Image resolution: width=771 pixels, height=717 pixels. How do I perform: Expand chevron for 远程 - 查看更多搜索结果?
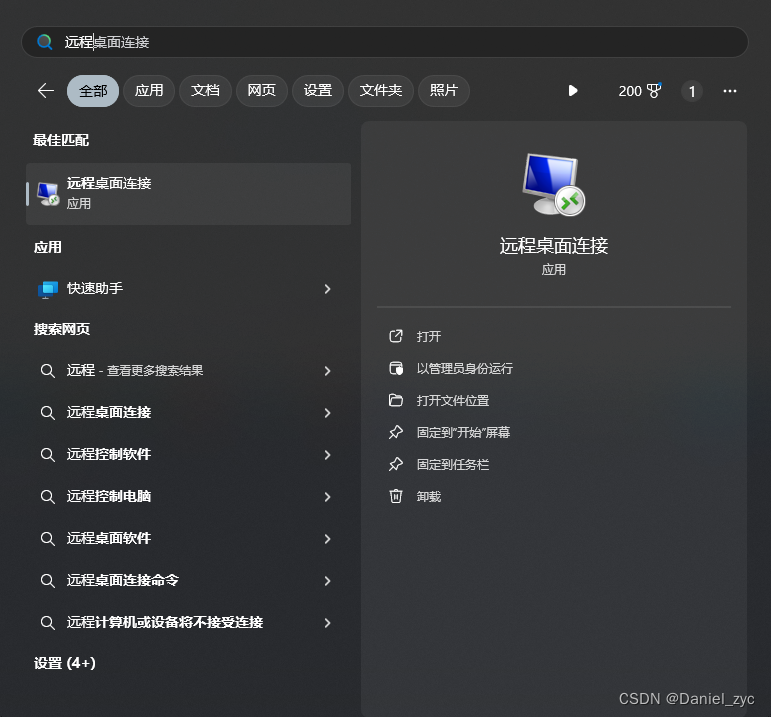click(x=327, y=371)
